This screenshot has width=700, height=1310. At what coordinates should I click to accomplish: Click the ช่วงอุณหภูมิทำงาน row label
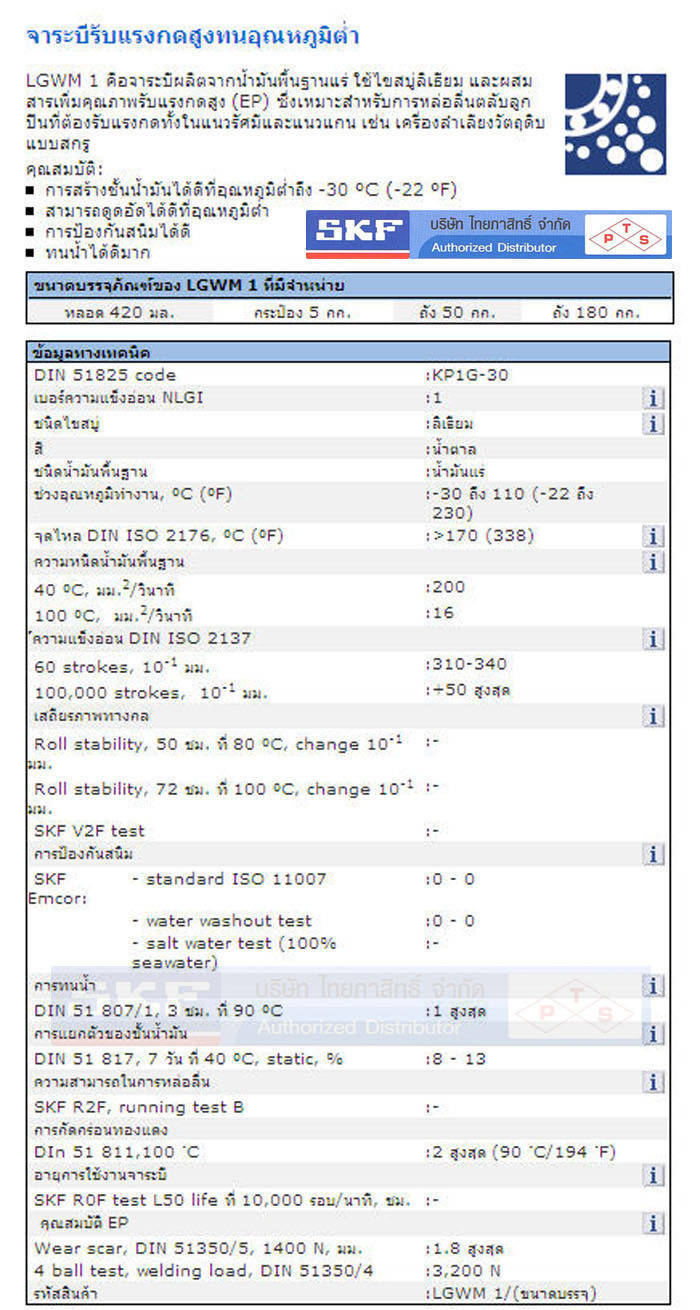click(x=132, y=493)
